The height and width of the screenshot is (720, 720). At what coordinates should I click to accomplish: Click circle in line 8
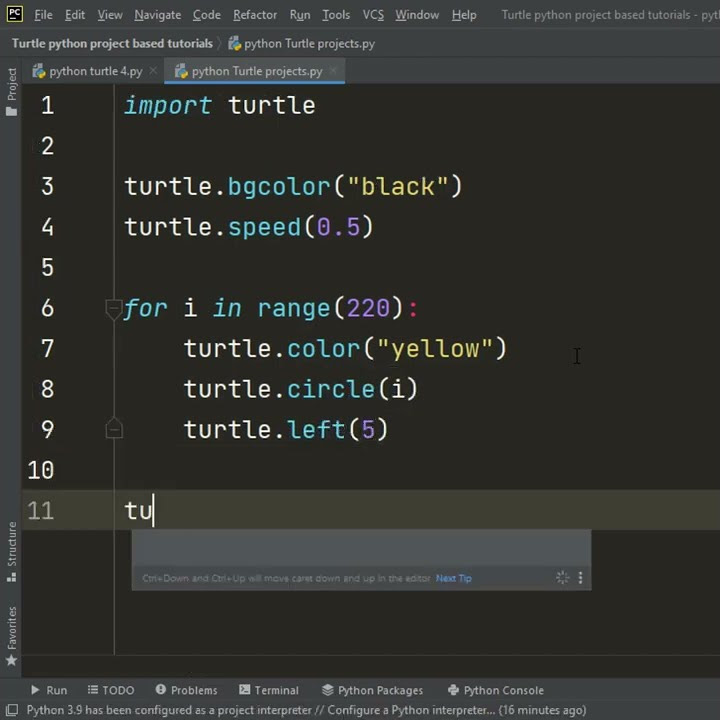point(331,389)
